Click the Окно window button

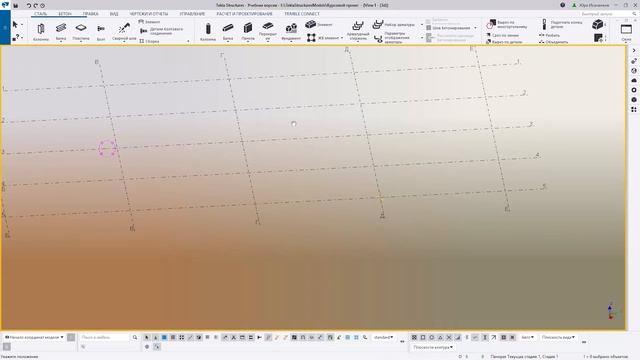pyautogui.click(x=626, y=32)
